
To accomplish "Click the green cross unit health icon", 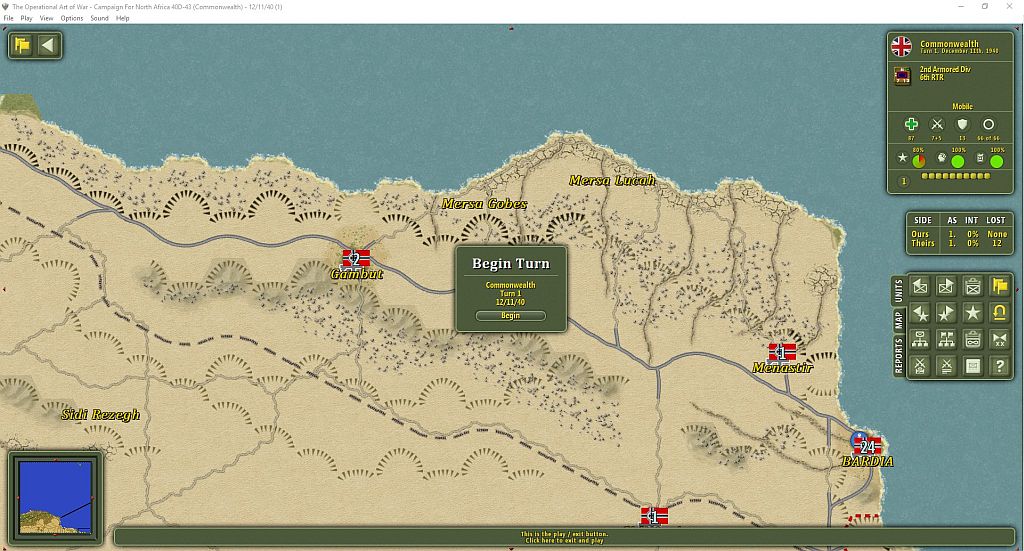I will (x=911, y=124).
